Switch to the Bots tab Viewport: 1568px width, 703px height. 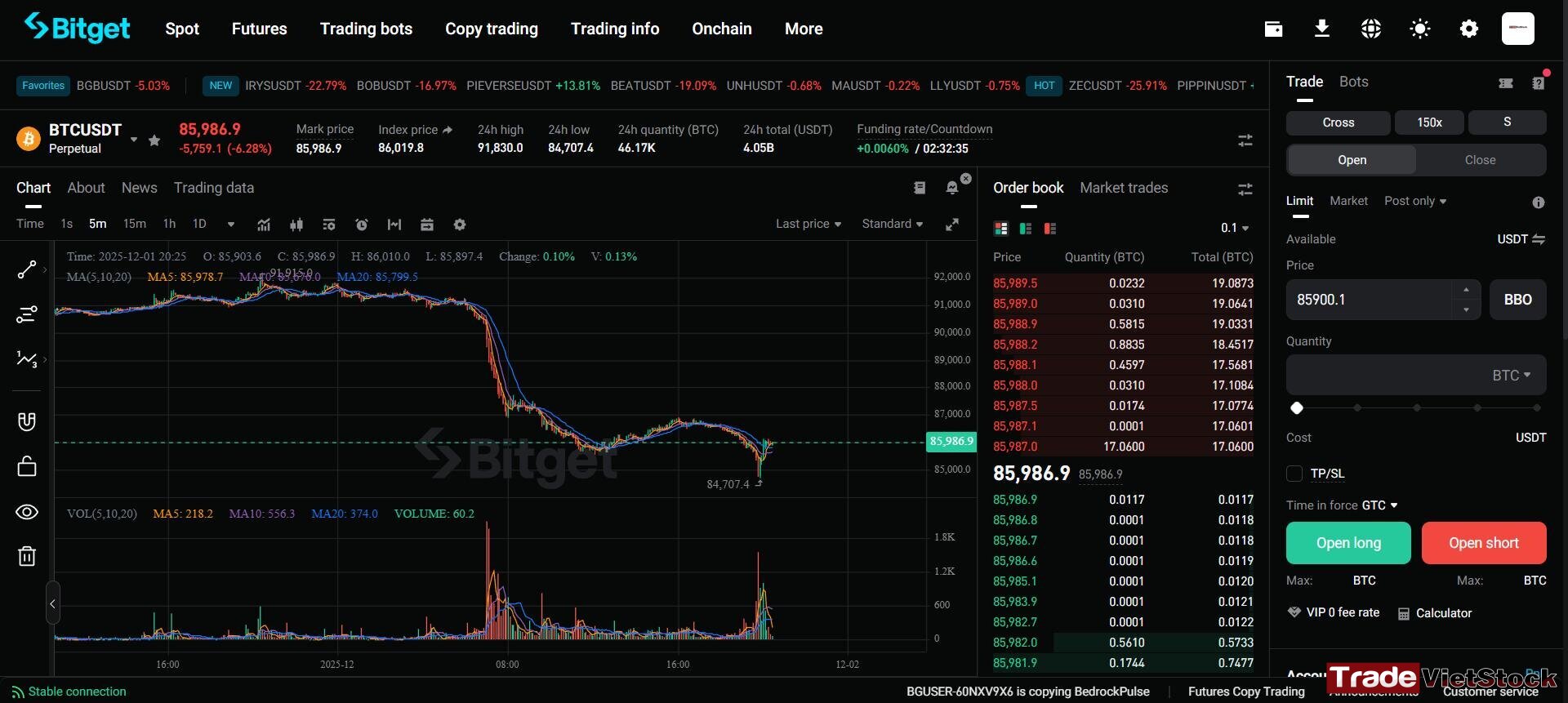coord(1353,82)
